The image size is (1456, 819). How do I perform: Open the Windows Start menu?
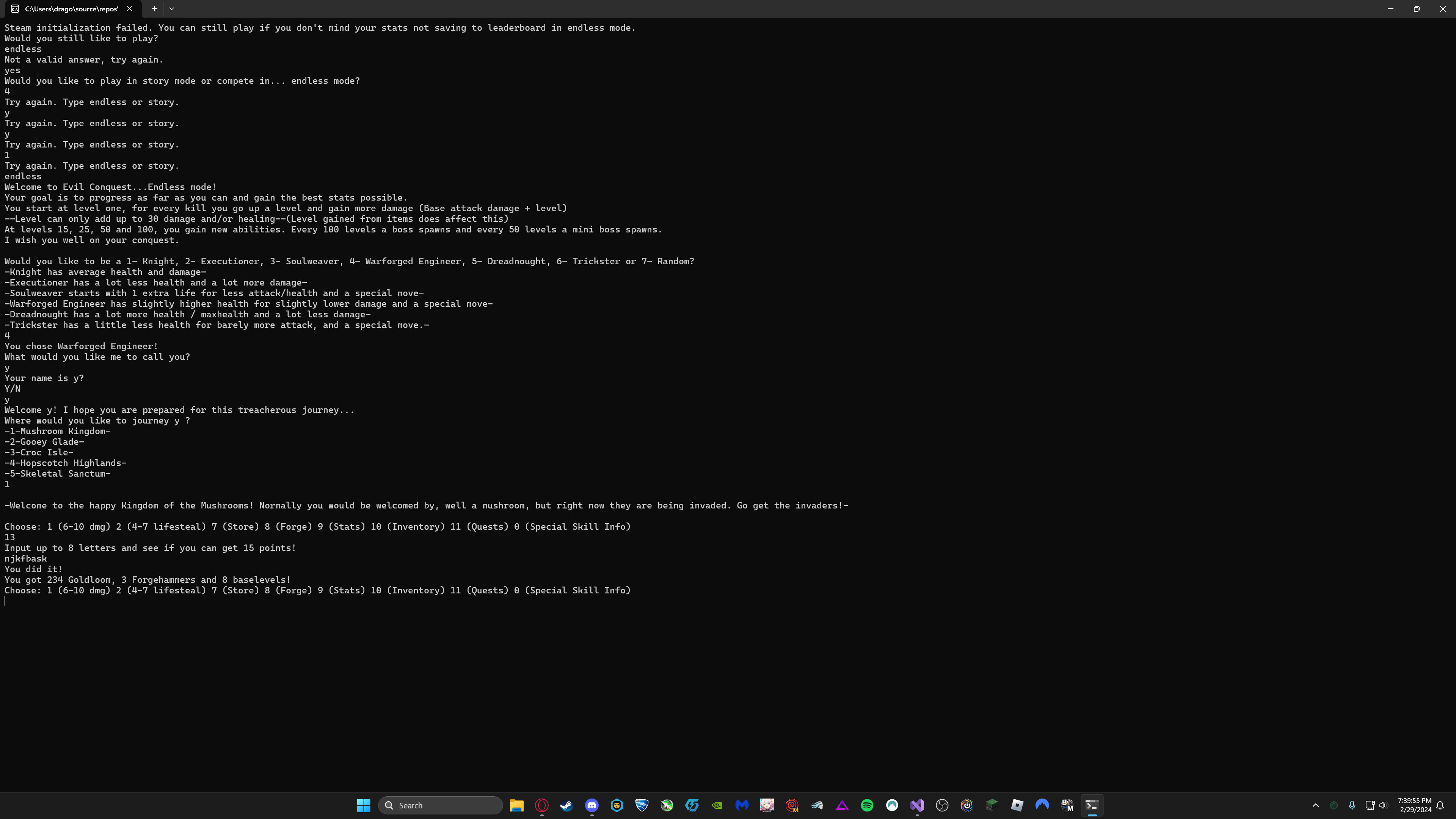[x=364, y=805]
